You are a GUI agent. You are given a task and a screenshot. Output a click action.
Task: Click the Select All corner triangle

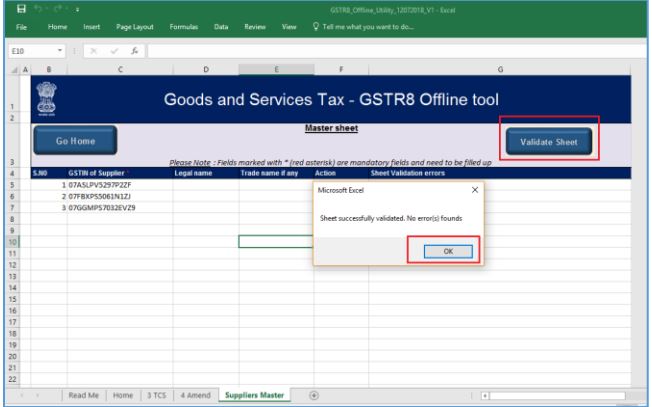click(x=14, y=70)
